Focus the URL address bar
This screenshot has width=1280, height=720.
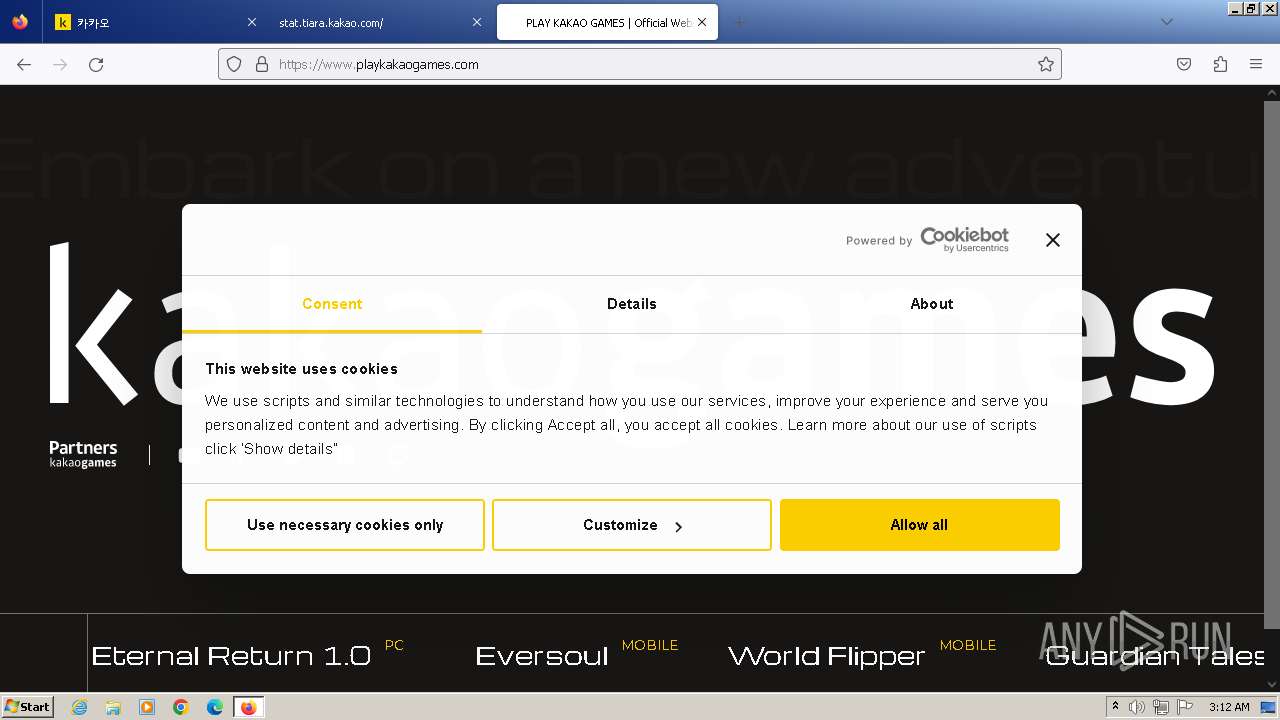coord(640,64)
